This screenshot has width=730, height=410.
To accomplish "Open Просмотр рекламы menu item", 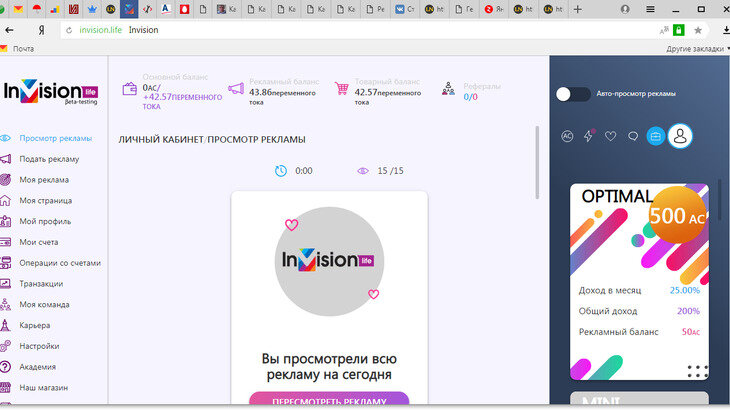I will (x=55, y=138).
